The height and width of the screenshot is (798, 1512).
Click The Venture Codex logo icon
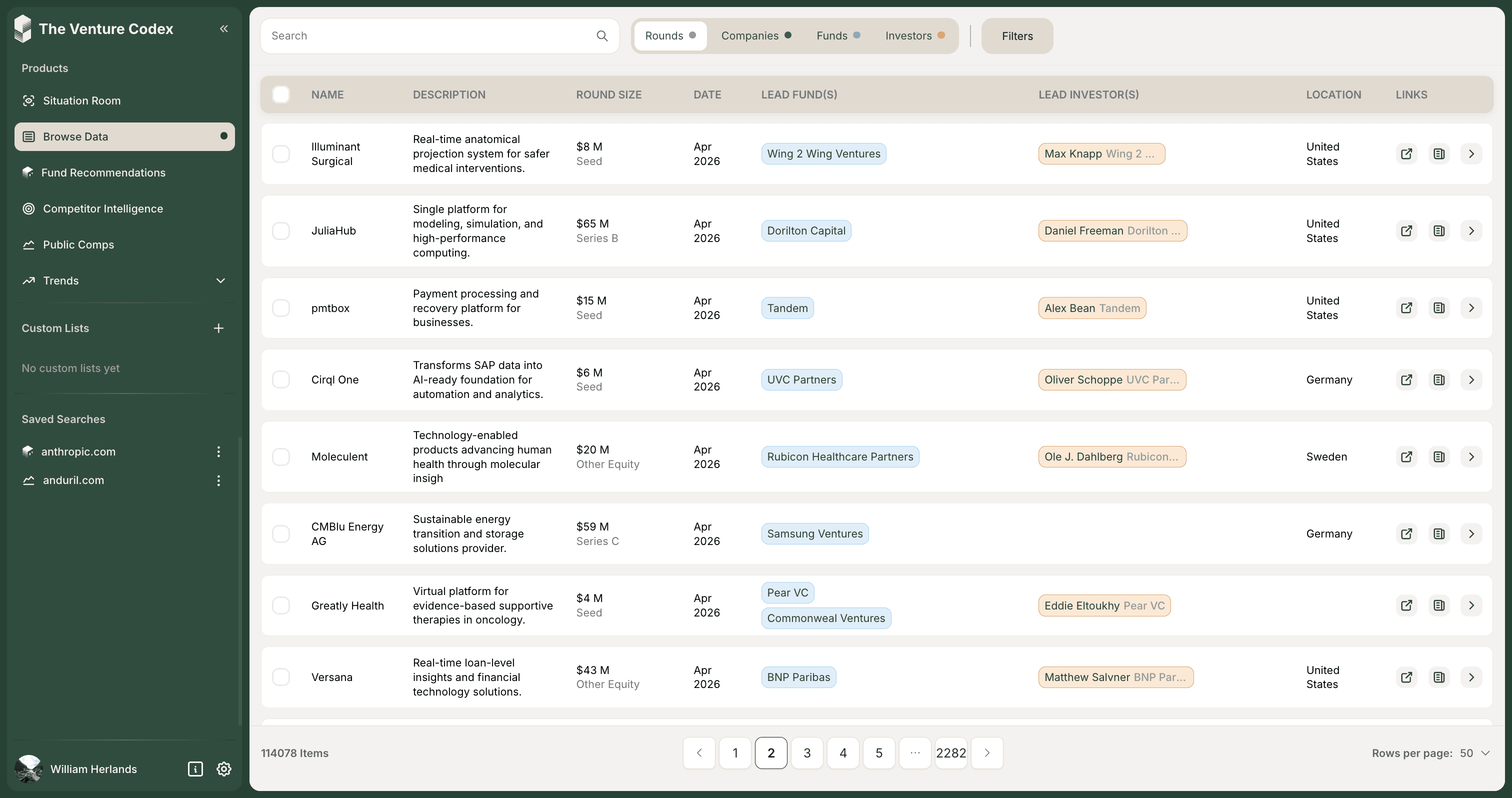(x=22, y=29)
